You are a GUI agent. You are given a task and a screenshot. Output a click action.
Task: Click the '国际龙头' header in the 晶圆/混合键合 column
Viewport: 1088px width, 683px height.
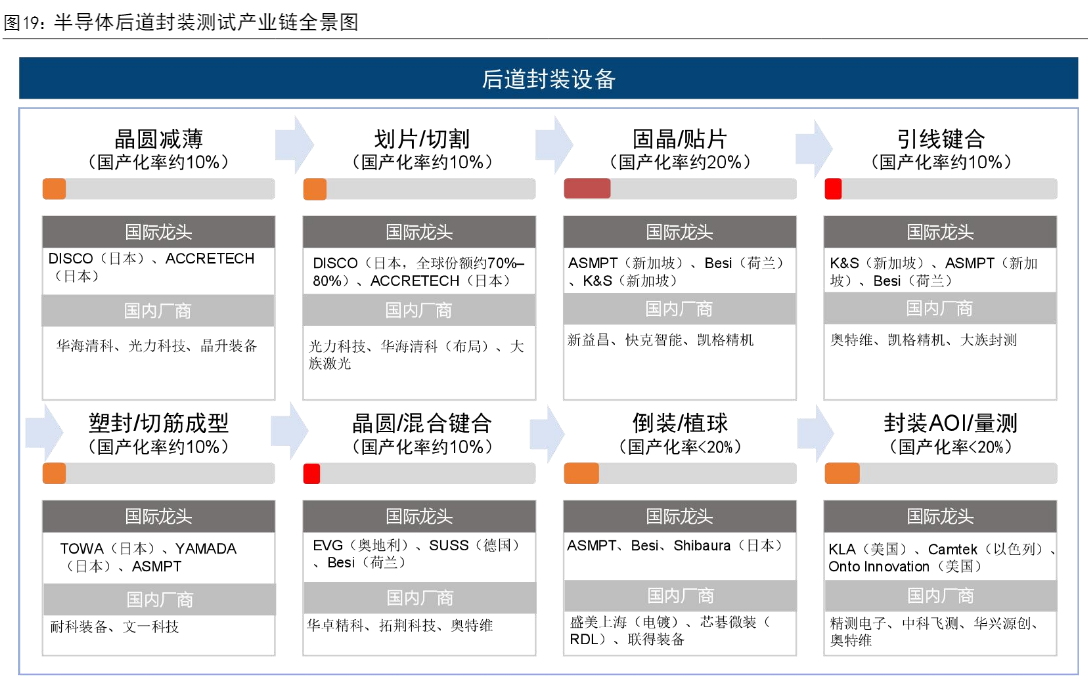click(419, 516)
